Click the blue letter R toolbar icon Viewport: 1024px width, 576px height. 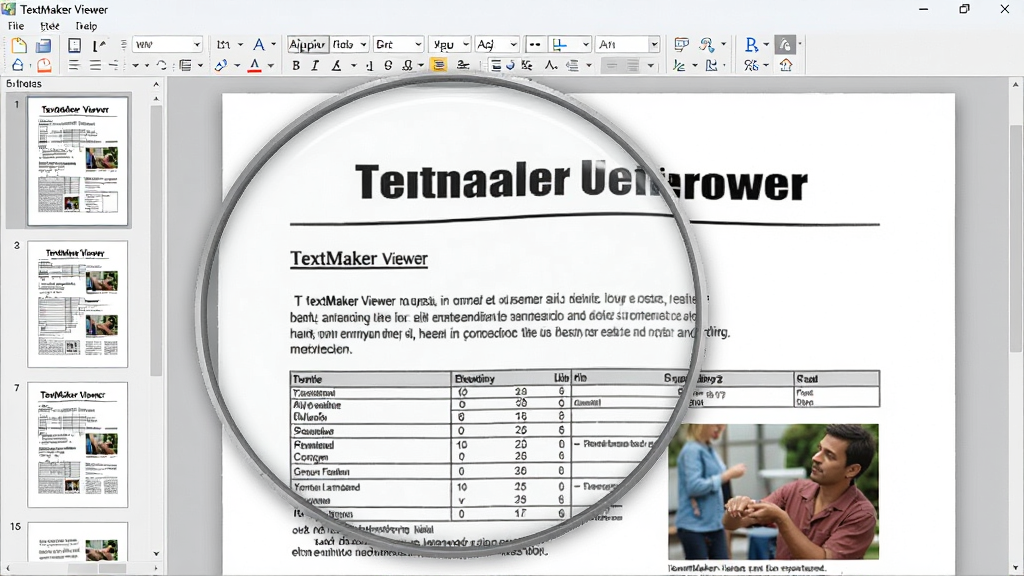751,44
